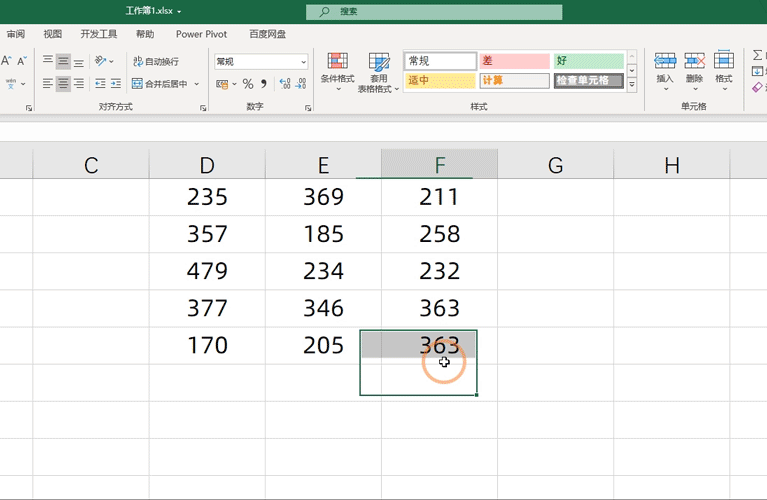Apply the 检查单元格 cell style
Screen dimensions: 767x500
click(589, 80)
